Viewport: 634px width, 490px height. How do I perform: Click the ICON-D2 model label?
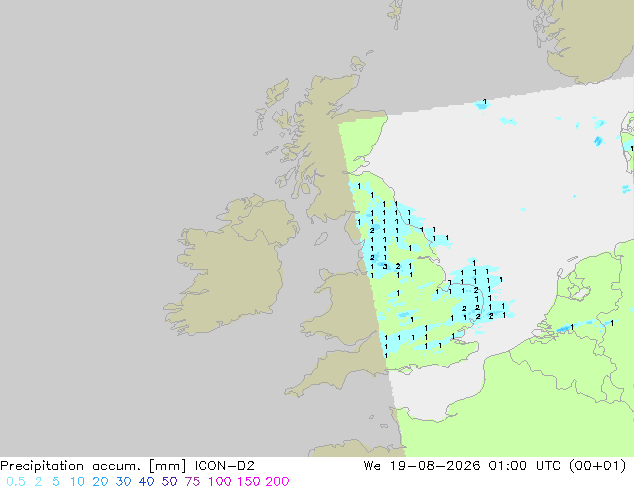click(x=224, y=466)
